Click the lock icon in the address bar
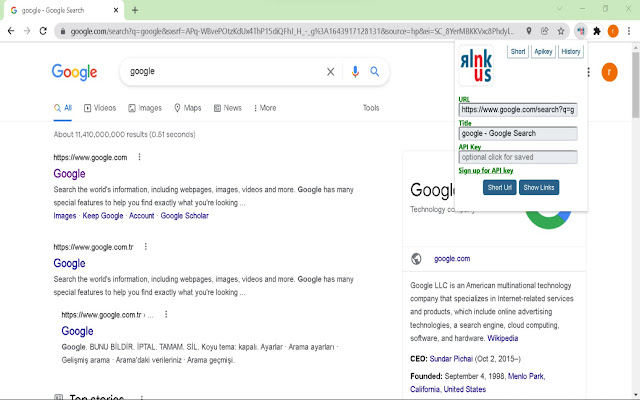The width and height of the screenshot is (640, 400). (63, 31)
